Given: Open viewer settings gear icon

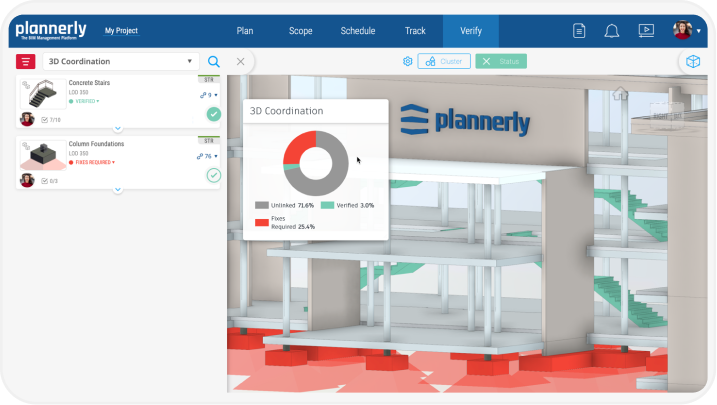Looking at the screenshot, I should 407,61.
